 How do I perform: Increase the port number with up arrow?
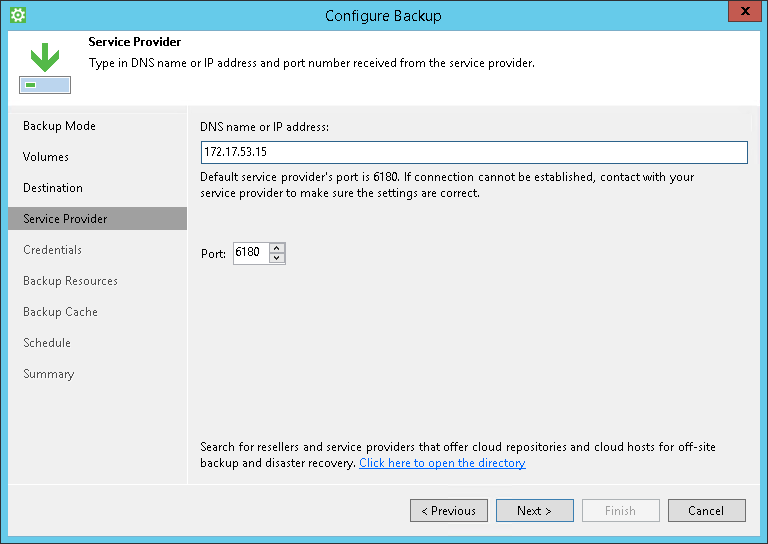[277, 248]
